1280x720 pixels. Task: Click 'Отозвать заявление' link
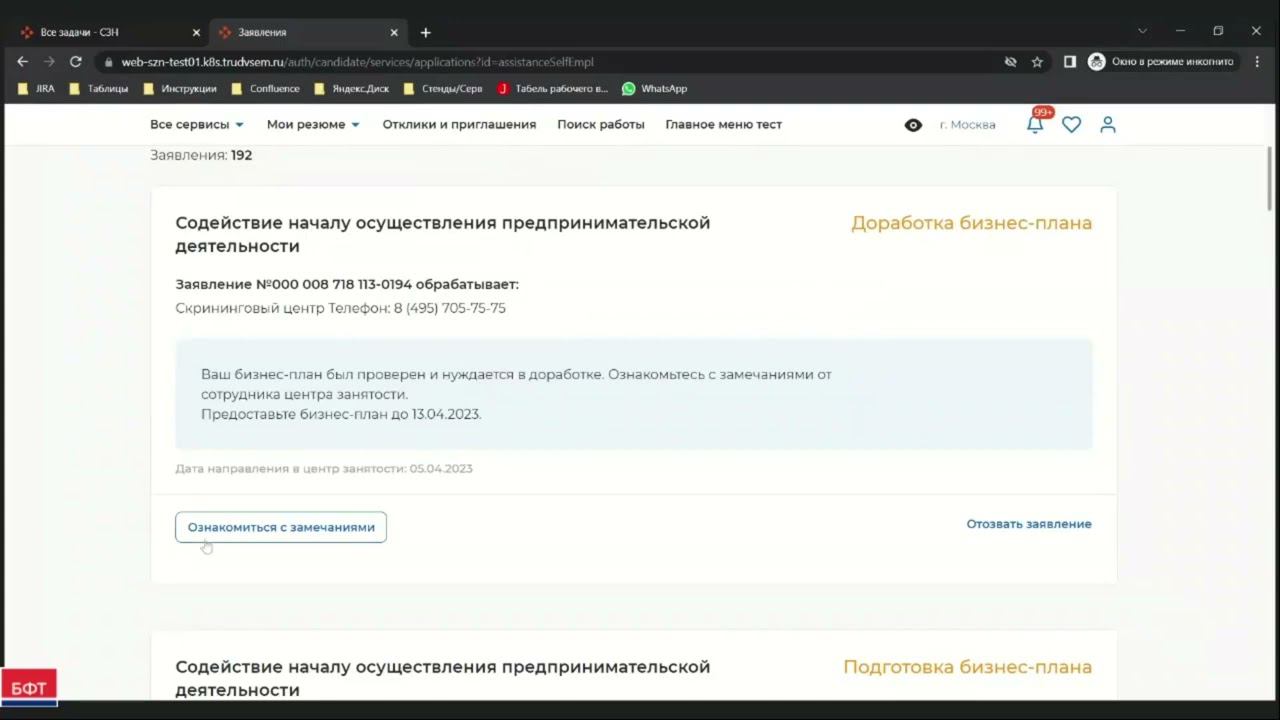(1029, 524)
